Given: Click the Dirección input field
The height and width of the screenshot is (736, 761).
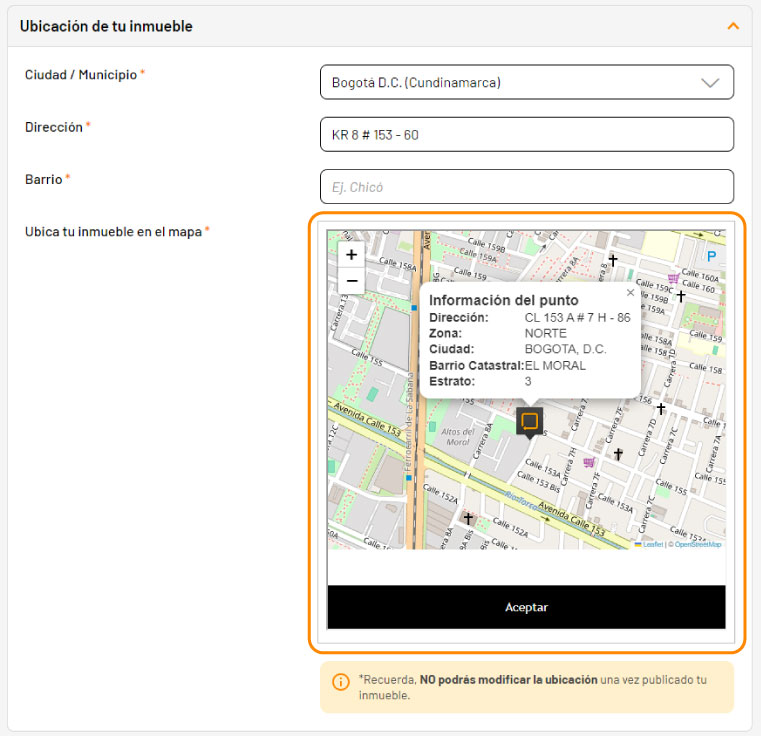Looking at the screenshot, I should [x=526, y=134].
